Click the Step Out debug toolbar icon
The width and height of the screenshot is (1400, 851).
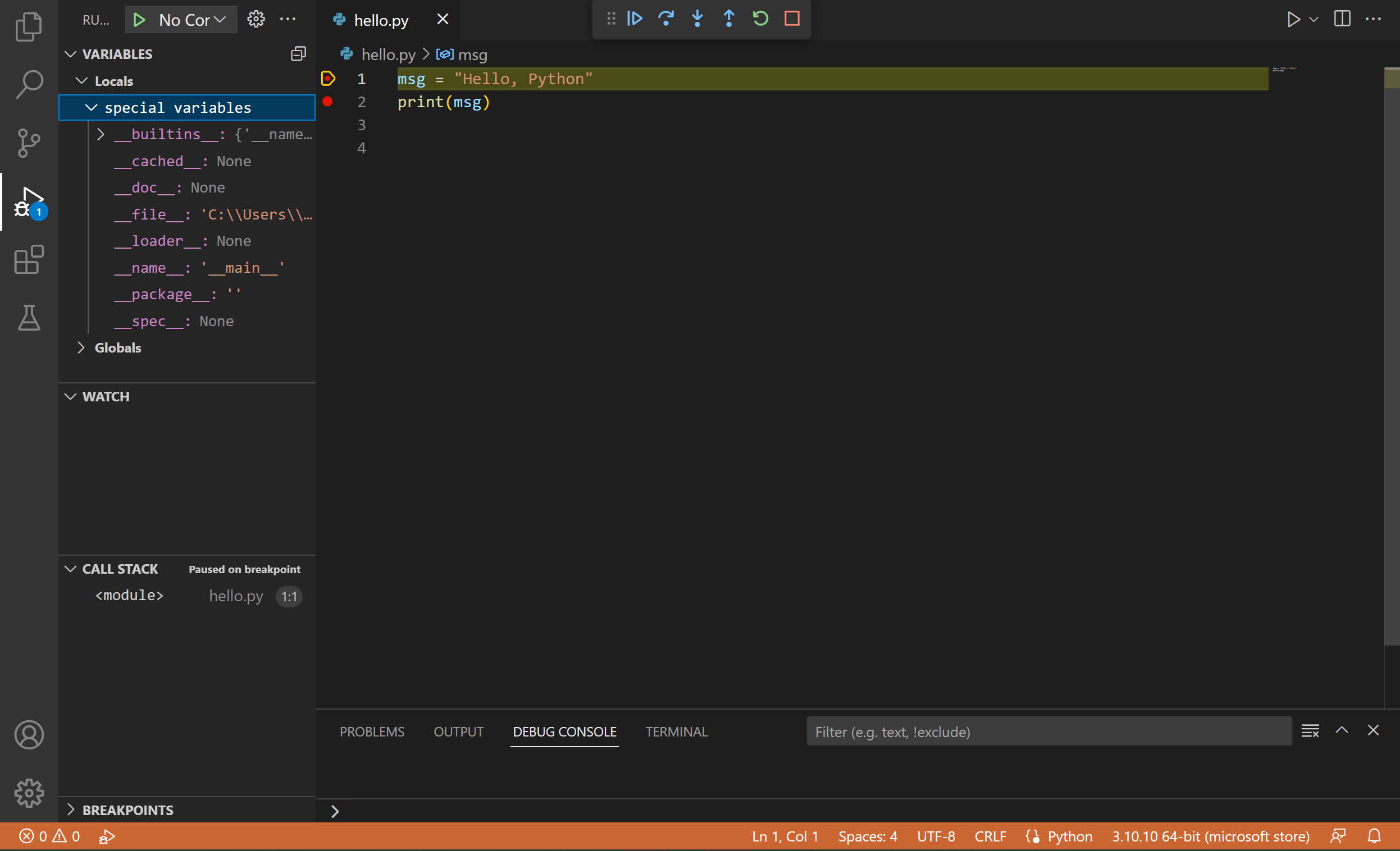tap(729, 18)
